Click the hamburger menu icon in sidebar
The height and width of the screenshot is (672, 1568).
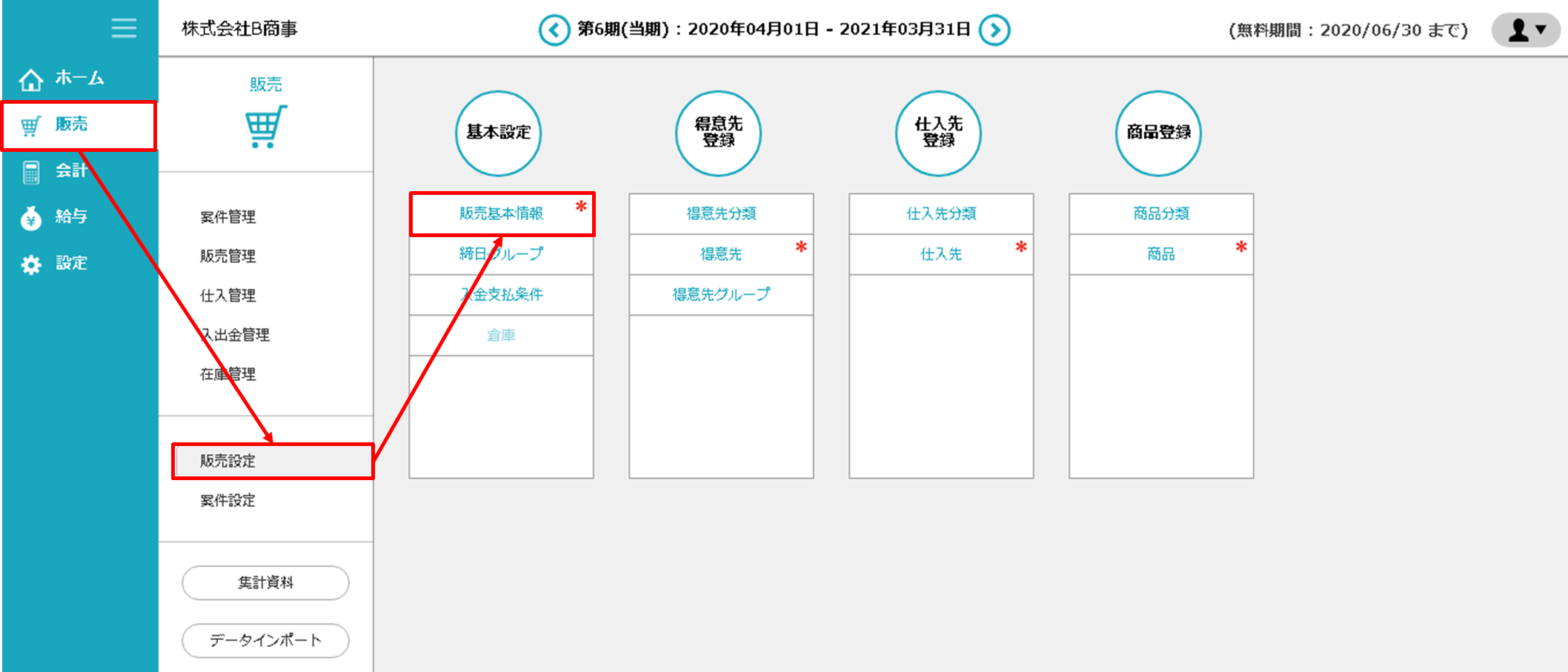(124, 28)
